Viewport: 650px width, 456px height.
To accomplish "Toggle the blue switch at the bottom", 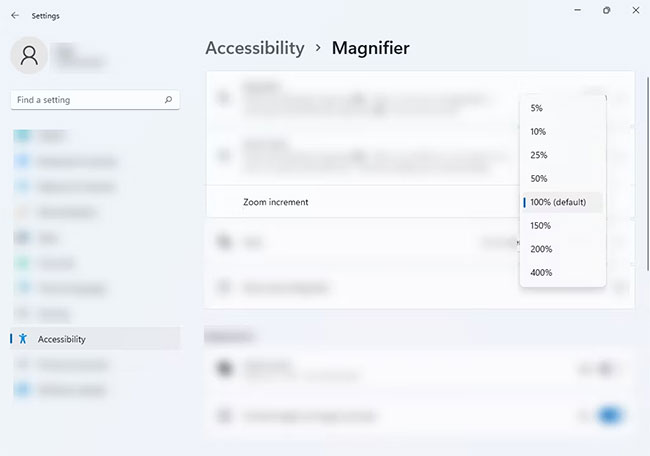I will (x=608, y=415).
